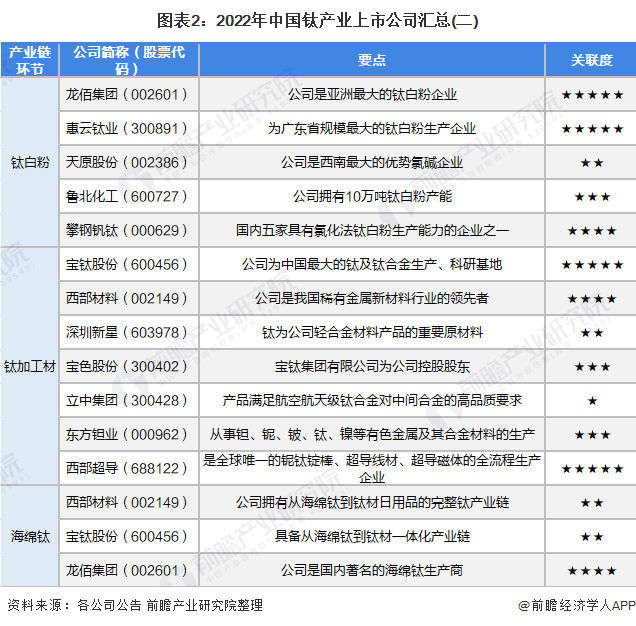This screenshot has width=636, height=626.
Task: Click the 海绵钛 category cell
Action: point(30,536)
